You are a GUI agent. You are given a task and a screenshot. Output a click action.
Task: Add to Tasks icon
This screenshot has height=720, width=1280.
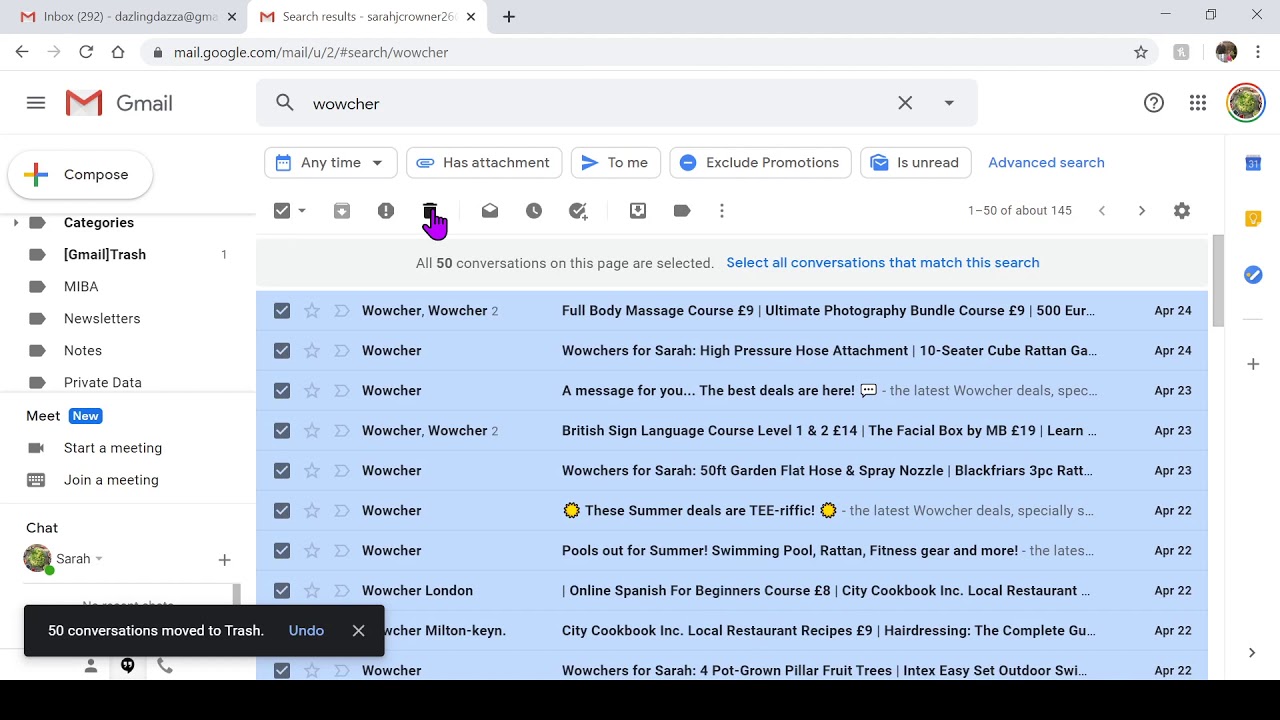(x=578, y=211)
